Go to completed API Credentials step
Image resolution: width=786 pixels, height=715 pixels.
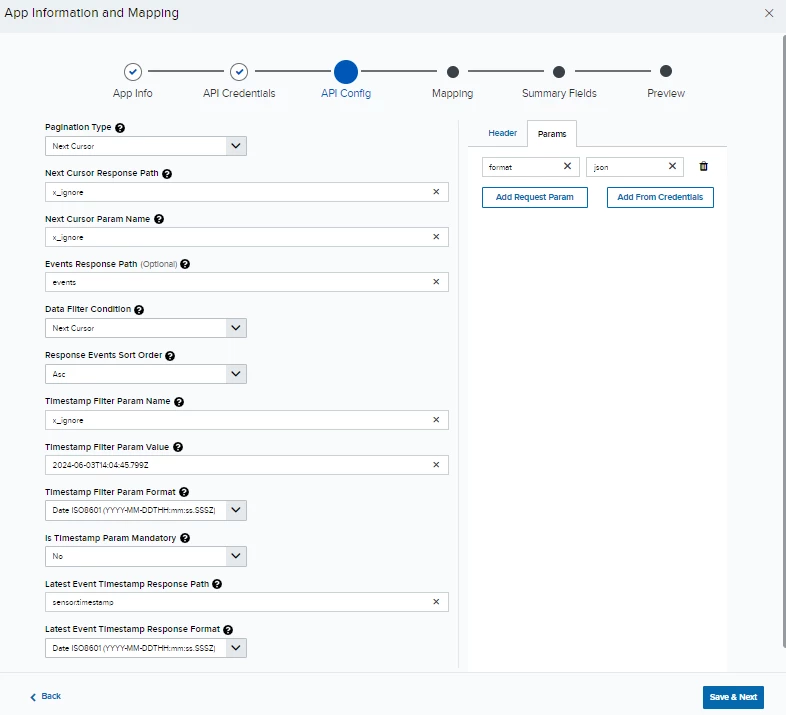click(239, 72)
